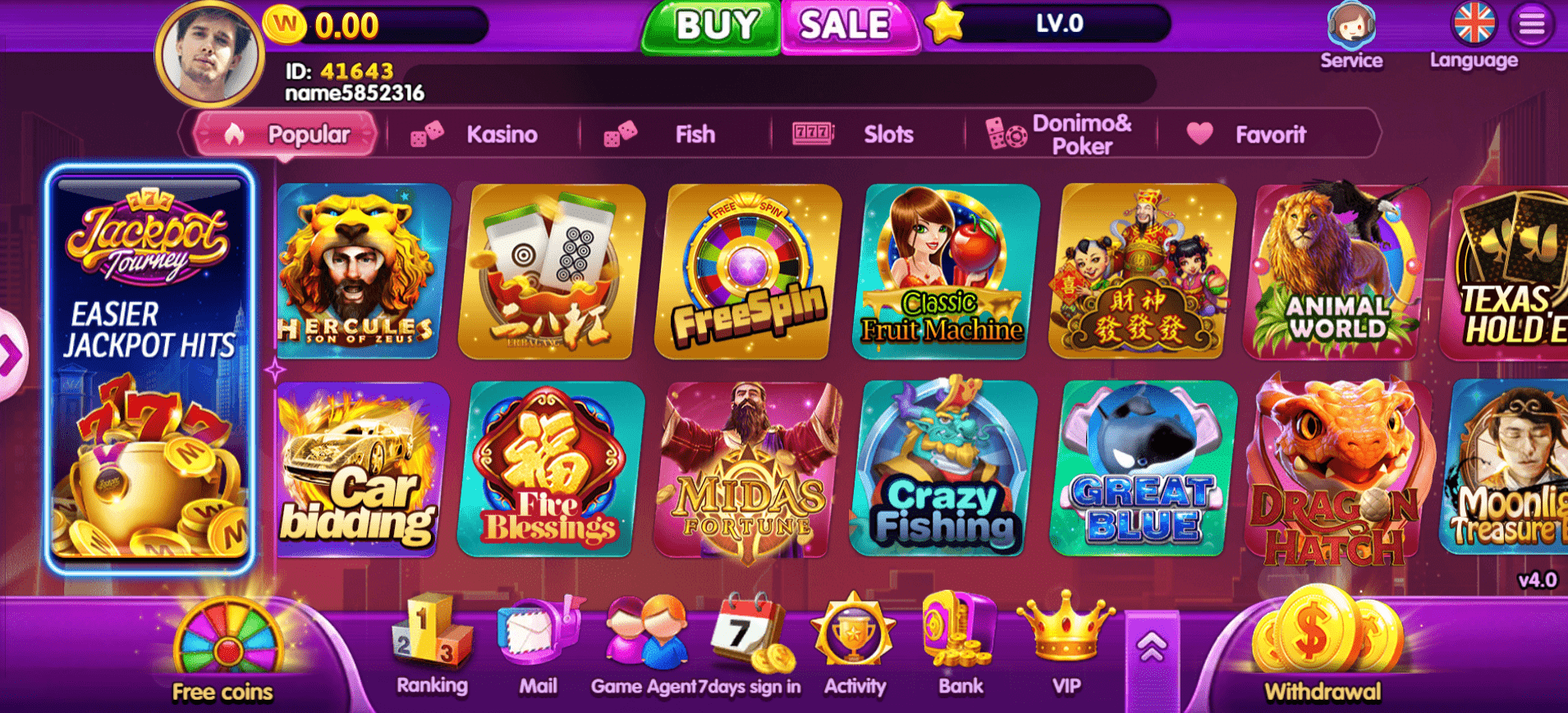Expand the left side panel arrow
1568x713 pixels.
pos(10,355)
